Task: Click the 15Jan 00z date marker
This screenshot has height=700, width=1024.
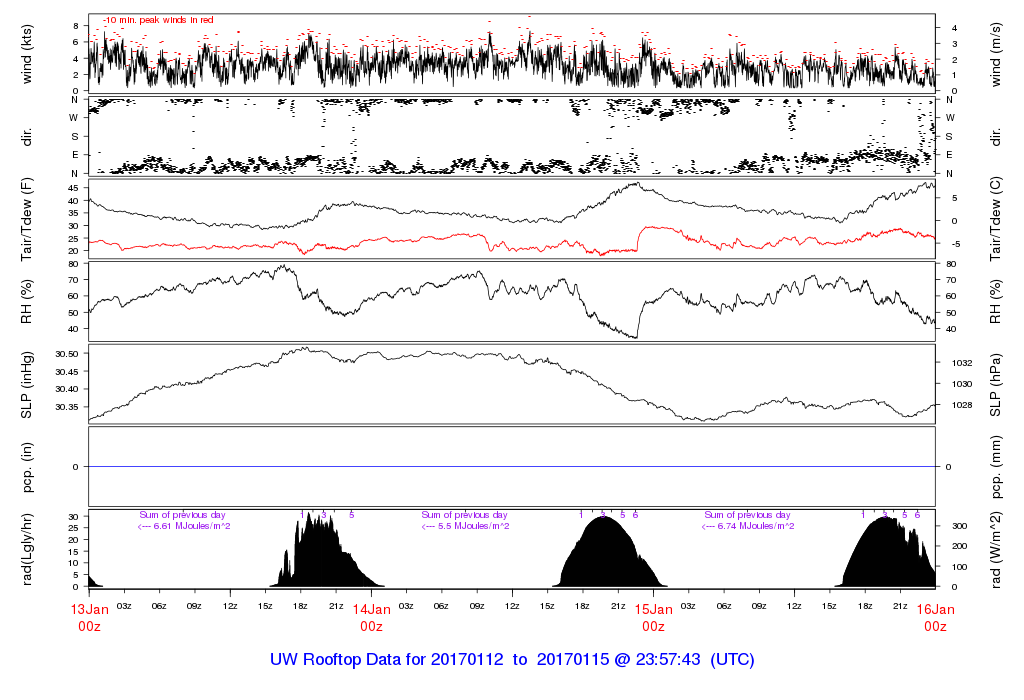Action: click(x=653, y=616)
